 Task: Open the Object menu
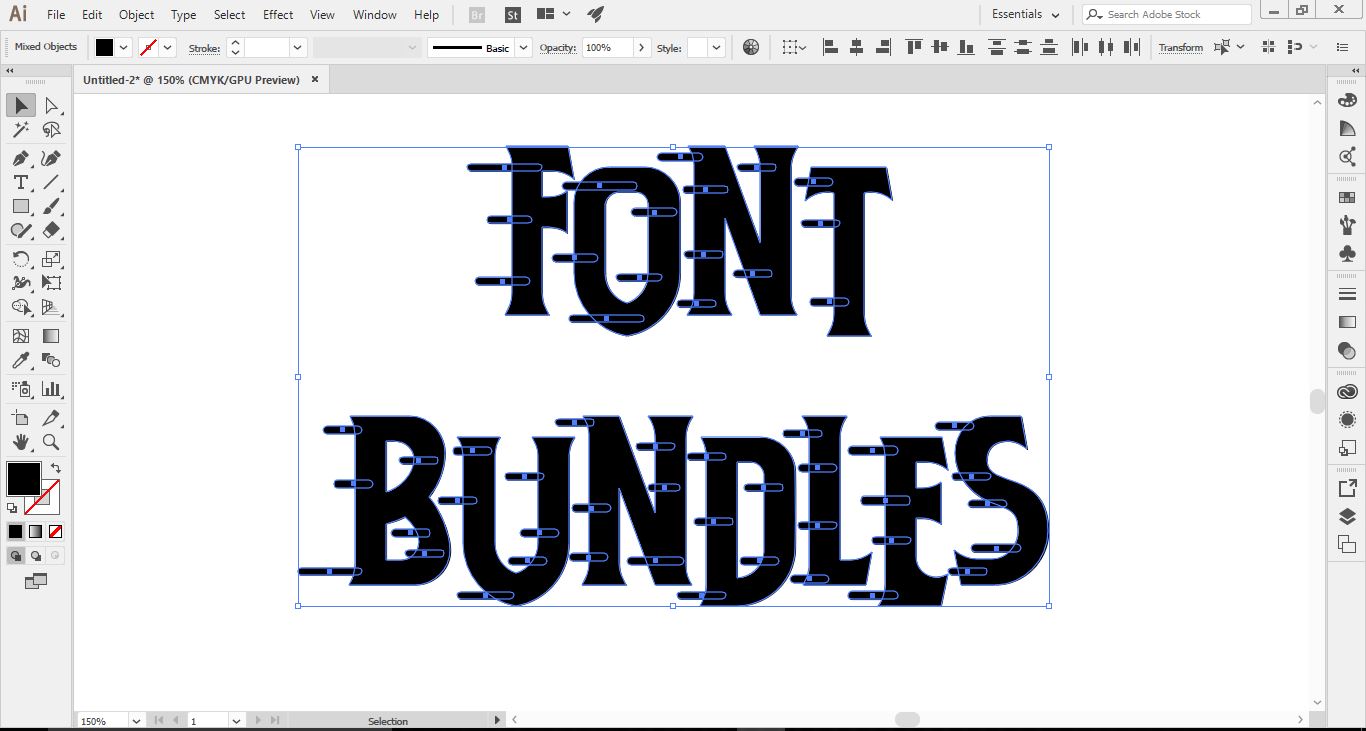137,15
